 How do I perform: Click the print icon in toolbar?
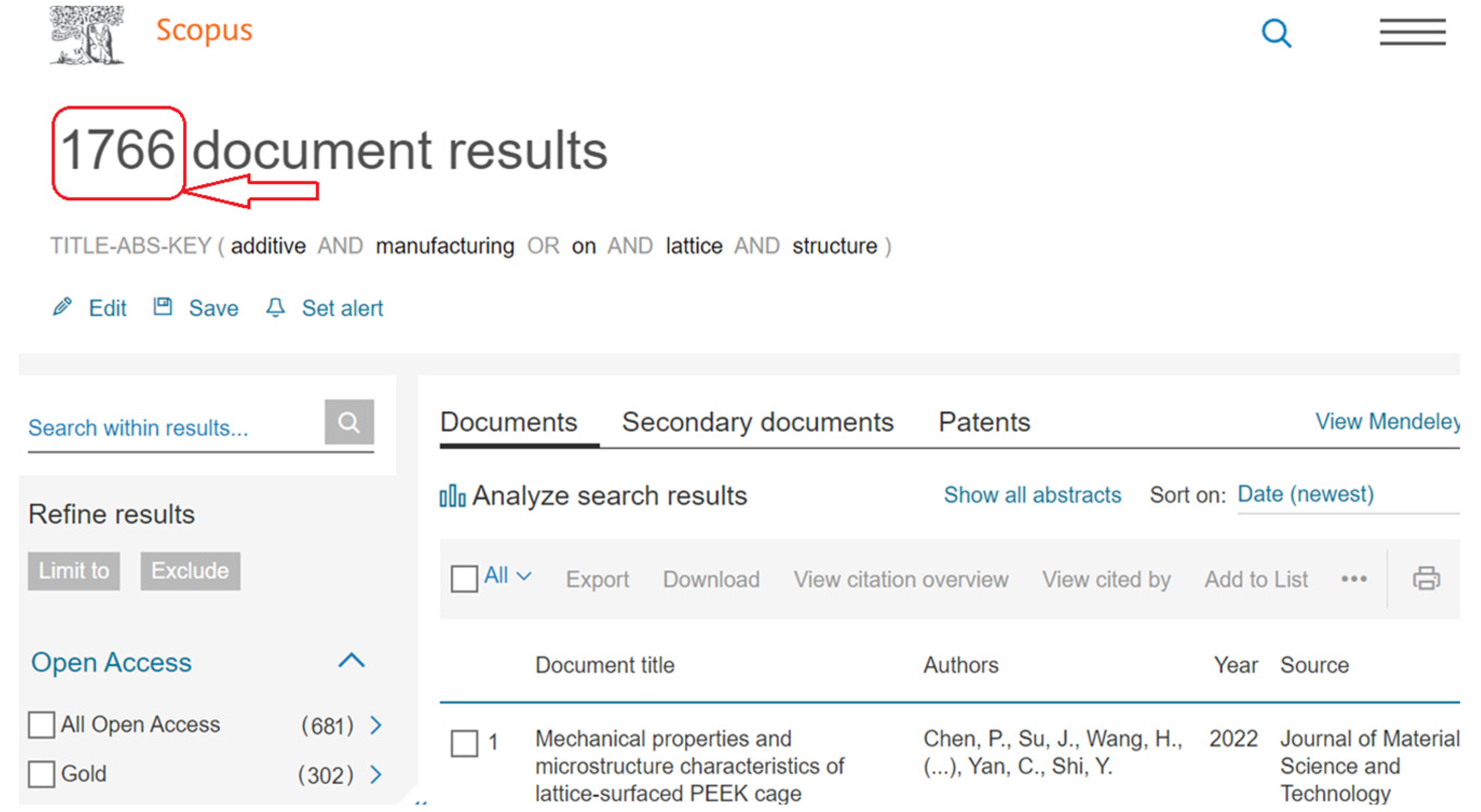point(1426,578)
